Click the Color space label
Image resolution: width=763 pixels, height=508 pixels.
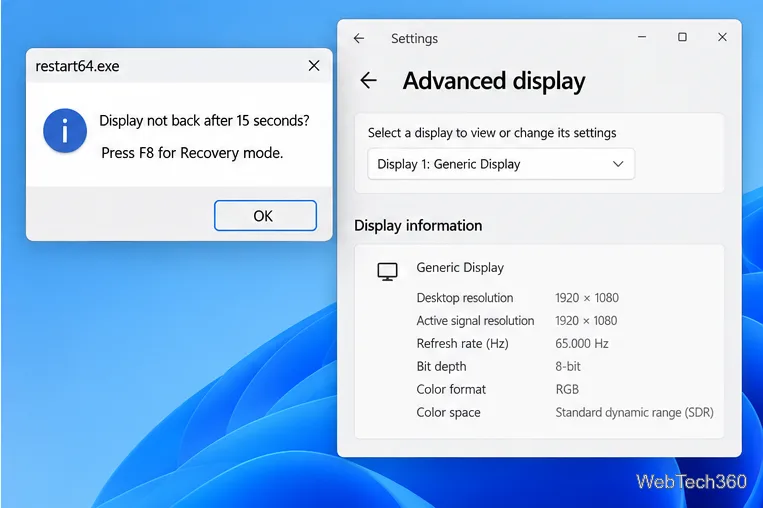tap(448, 413)
